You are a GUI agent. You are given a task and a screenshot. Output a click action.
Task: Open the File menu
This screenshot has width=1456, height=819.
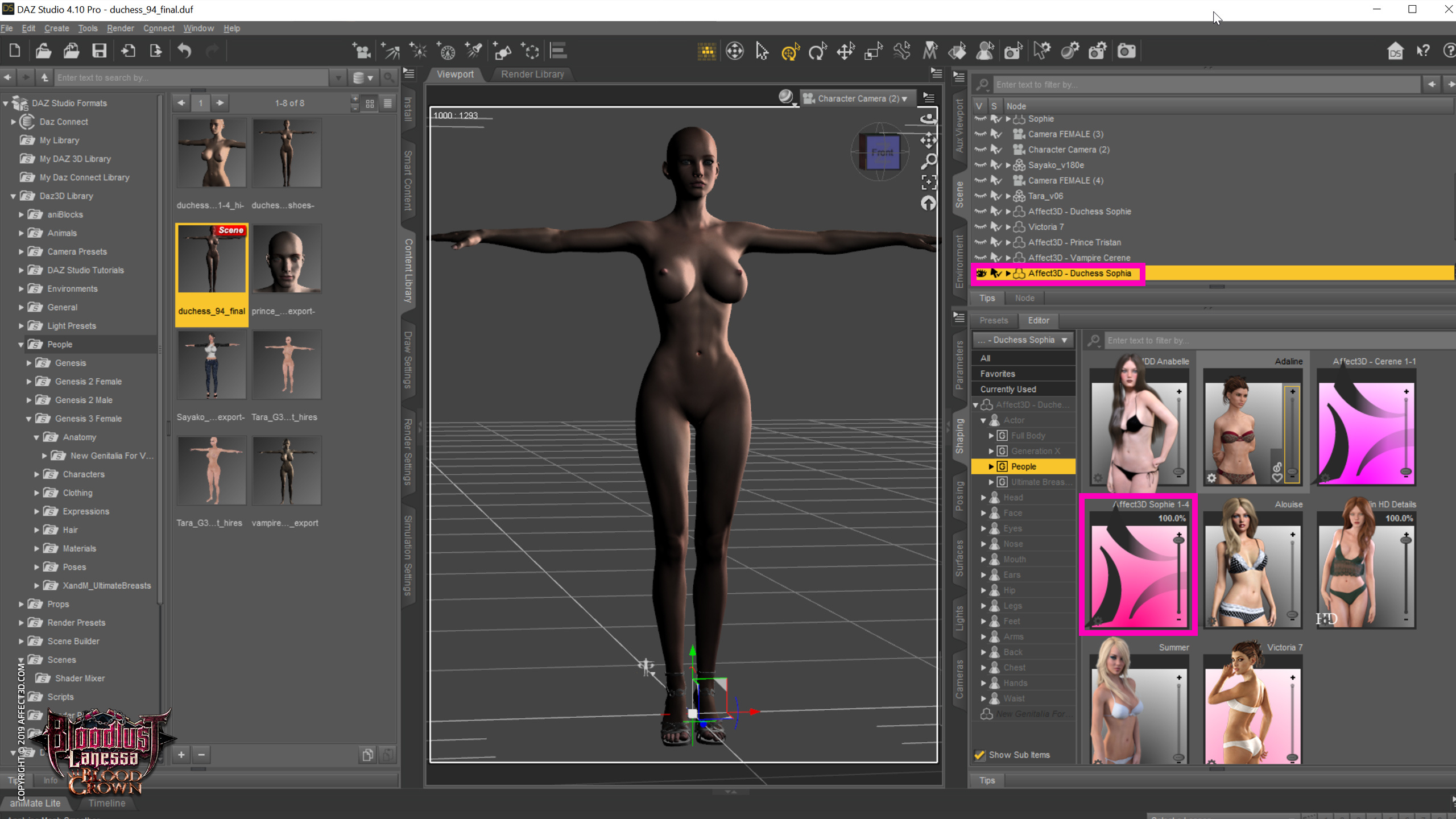click(x=7, y=28)
